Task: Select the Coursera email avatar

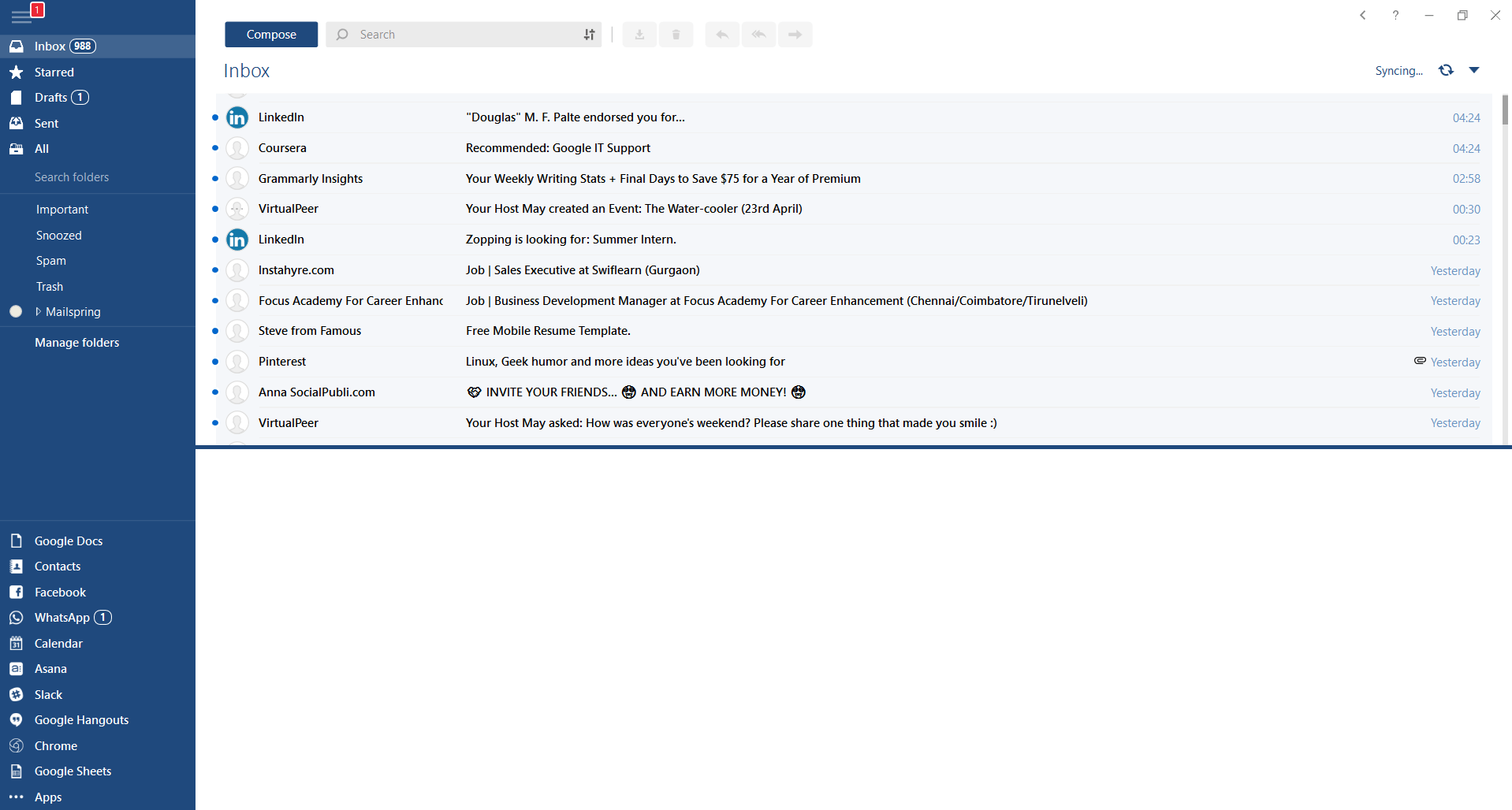Action: click(237, 148)
